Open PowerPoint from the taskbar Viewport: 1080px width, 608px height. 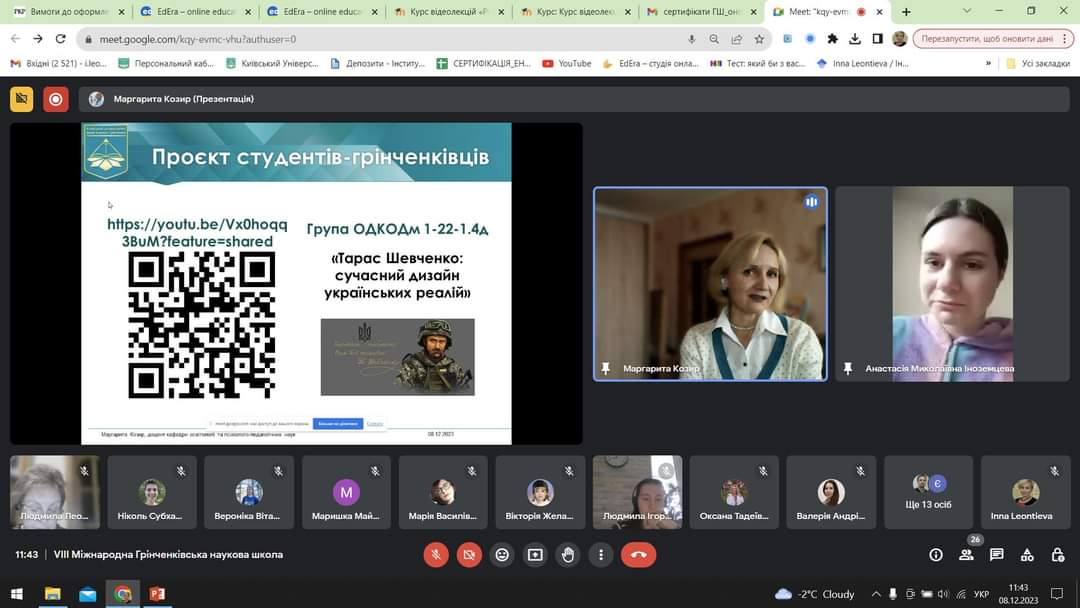157,594
